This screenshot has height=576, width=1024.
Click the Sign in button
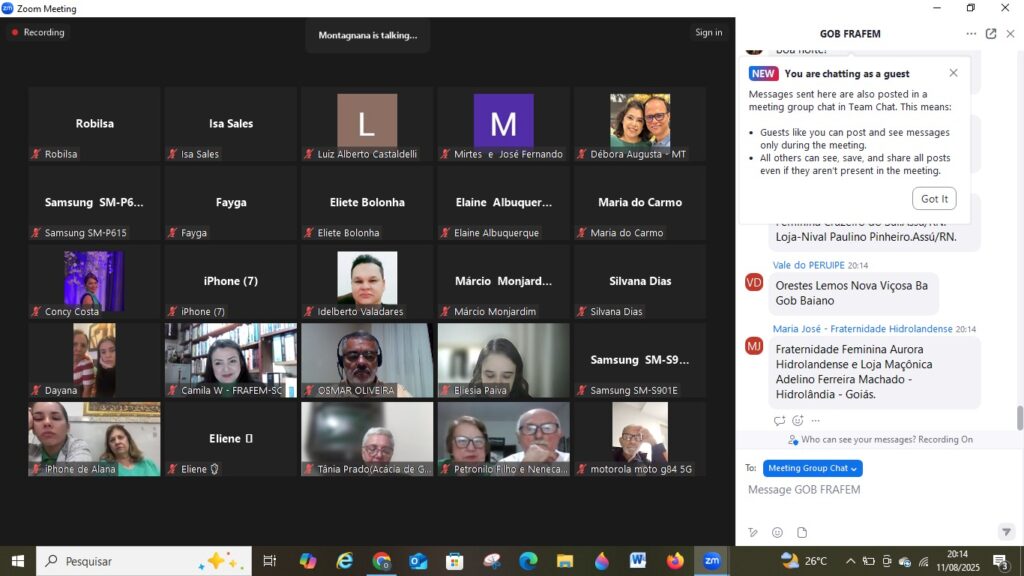pos(708,32)
